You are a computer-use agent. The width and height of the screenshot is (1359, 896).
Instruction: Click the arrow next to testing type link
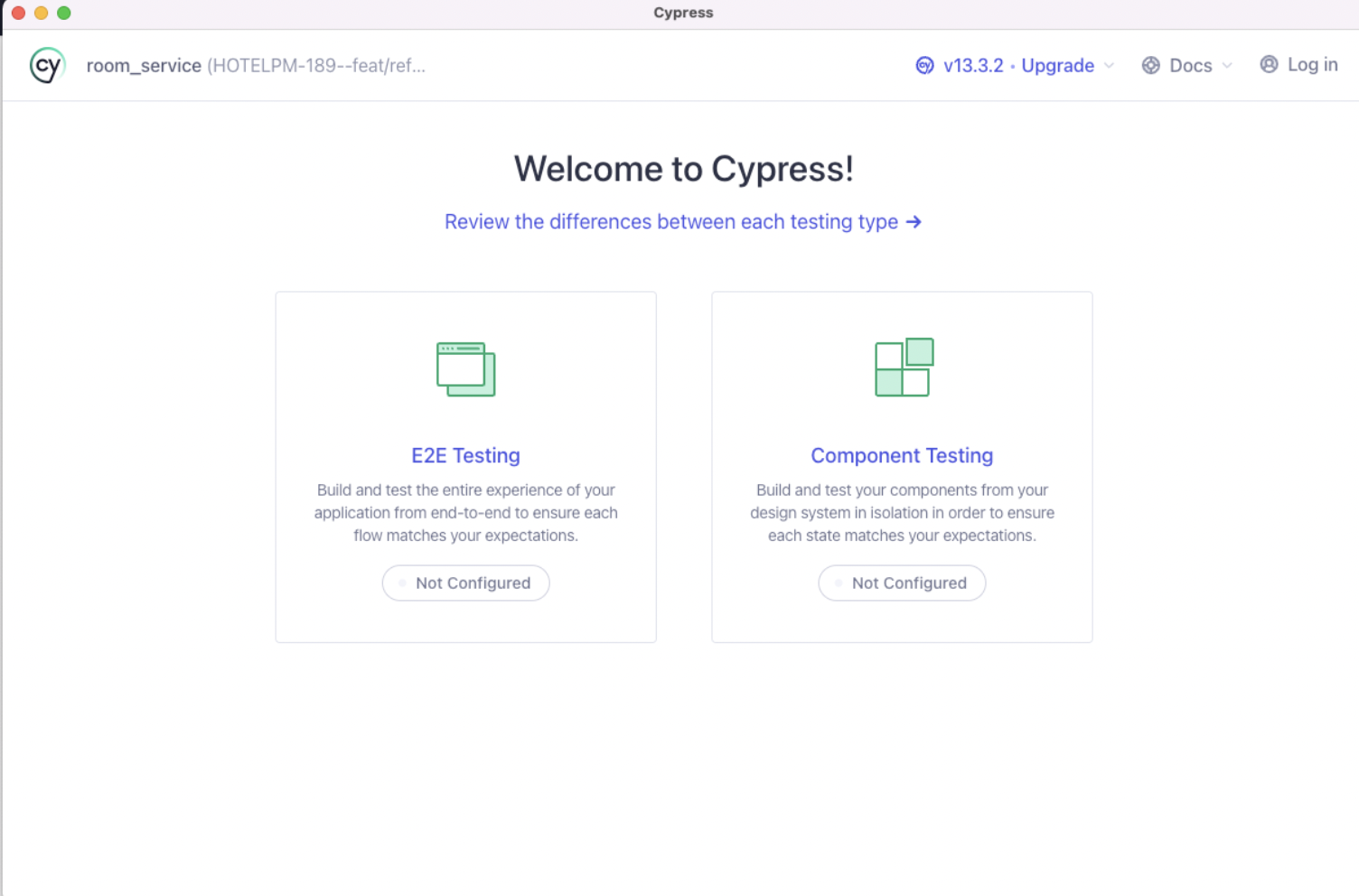coord(914,221)
